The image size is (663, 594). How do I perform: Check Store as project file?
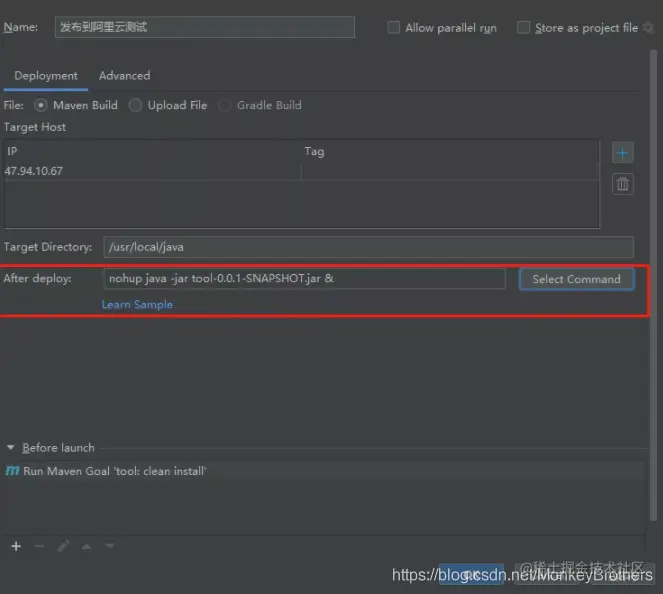point(523,27)
